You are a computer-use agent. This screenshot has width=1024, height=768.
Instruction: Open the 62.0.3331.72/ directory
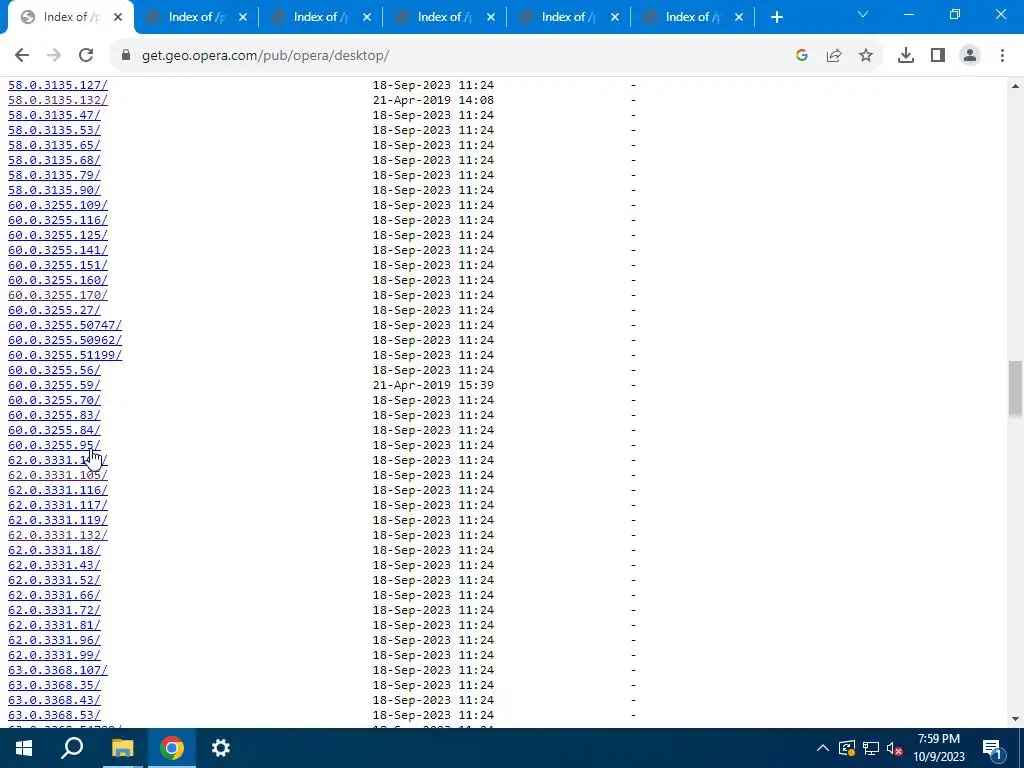tap(54, 611)
